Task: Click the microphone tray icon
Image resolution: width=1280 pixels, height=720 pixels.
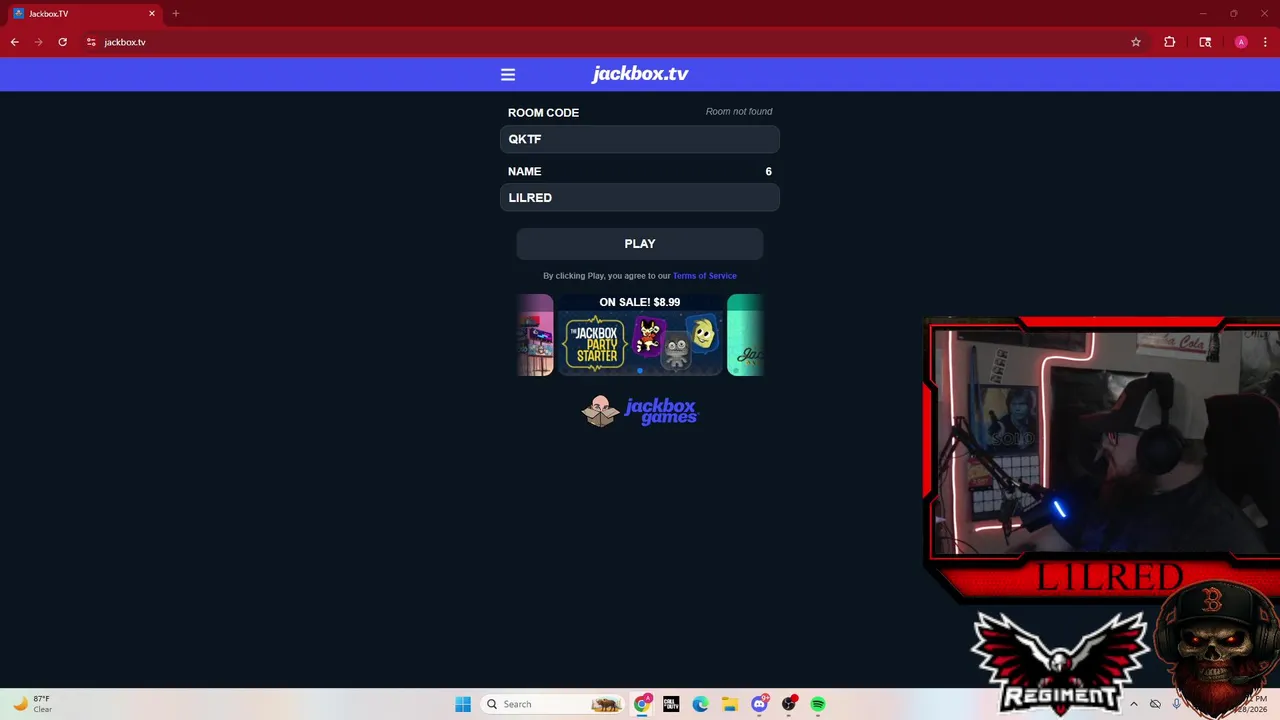Action: click(x=1177, y=704)
